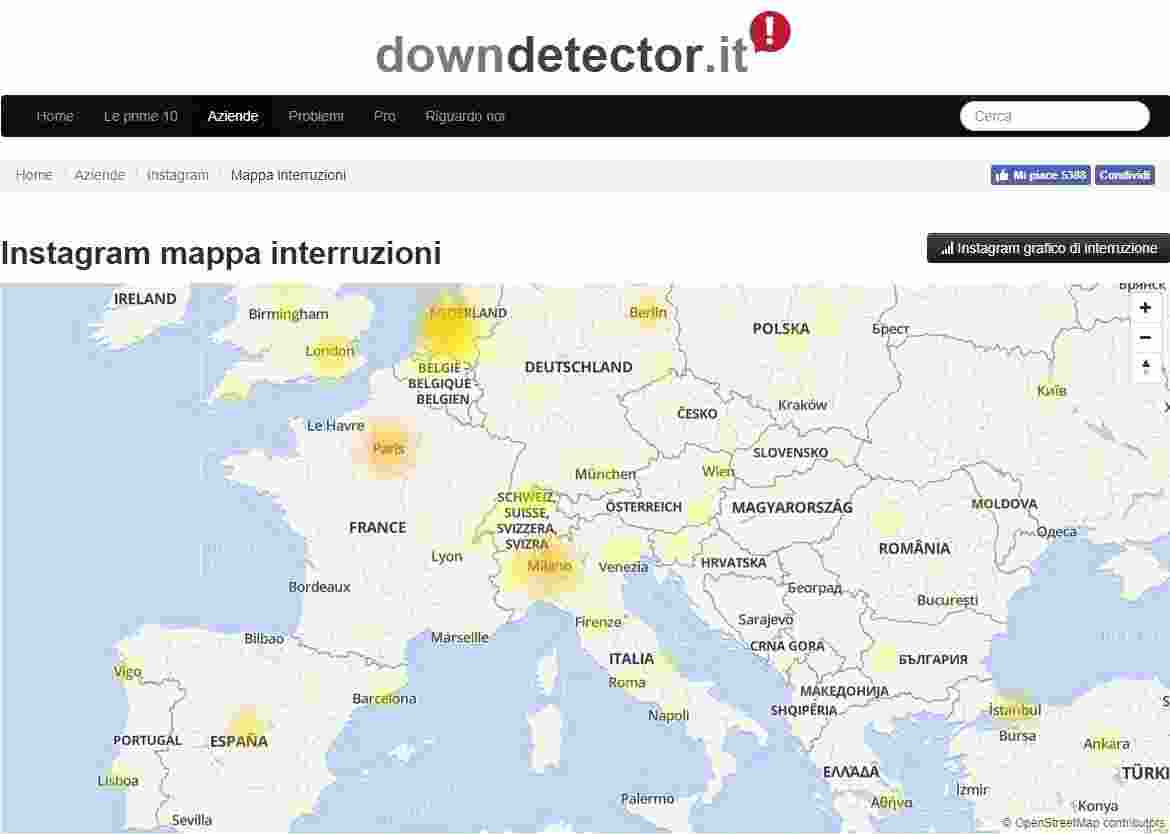Click the München label on map

click(x=605, y=474)
